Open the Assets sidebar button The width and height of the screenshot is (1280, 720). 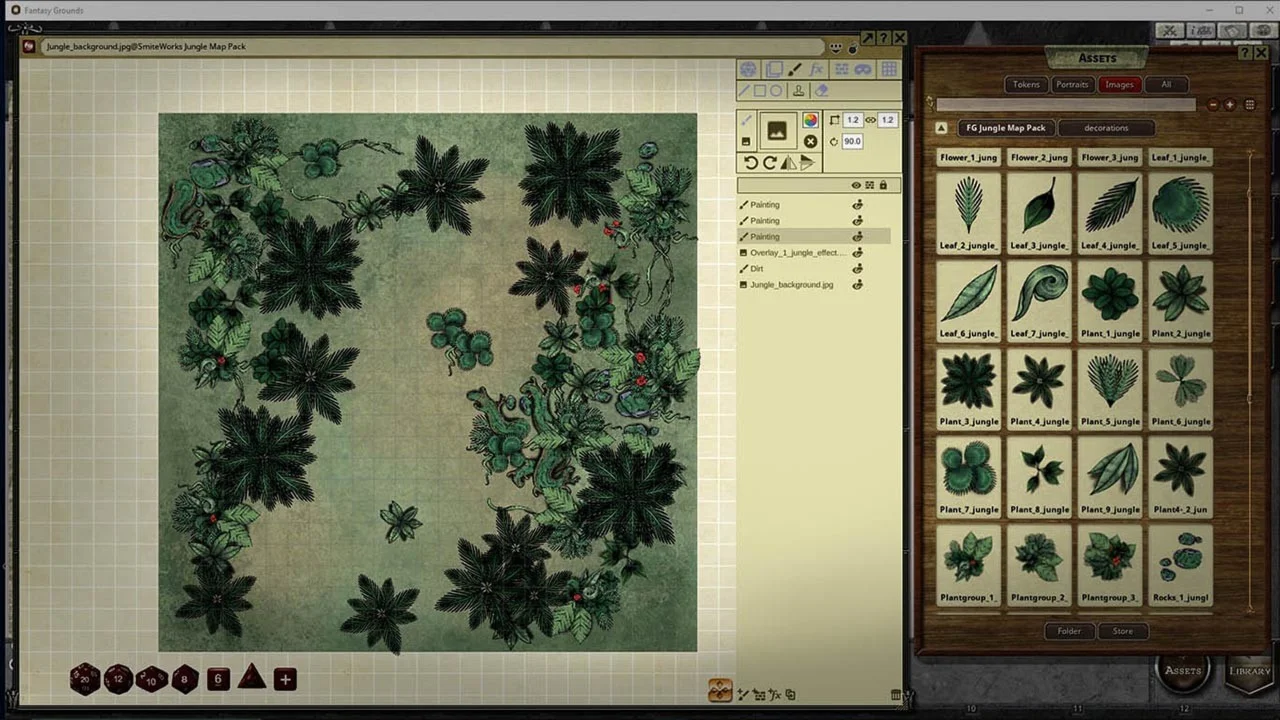1183,670
